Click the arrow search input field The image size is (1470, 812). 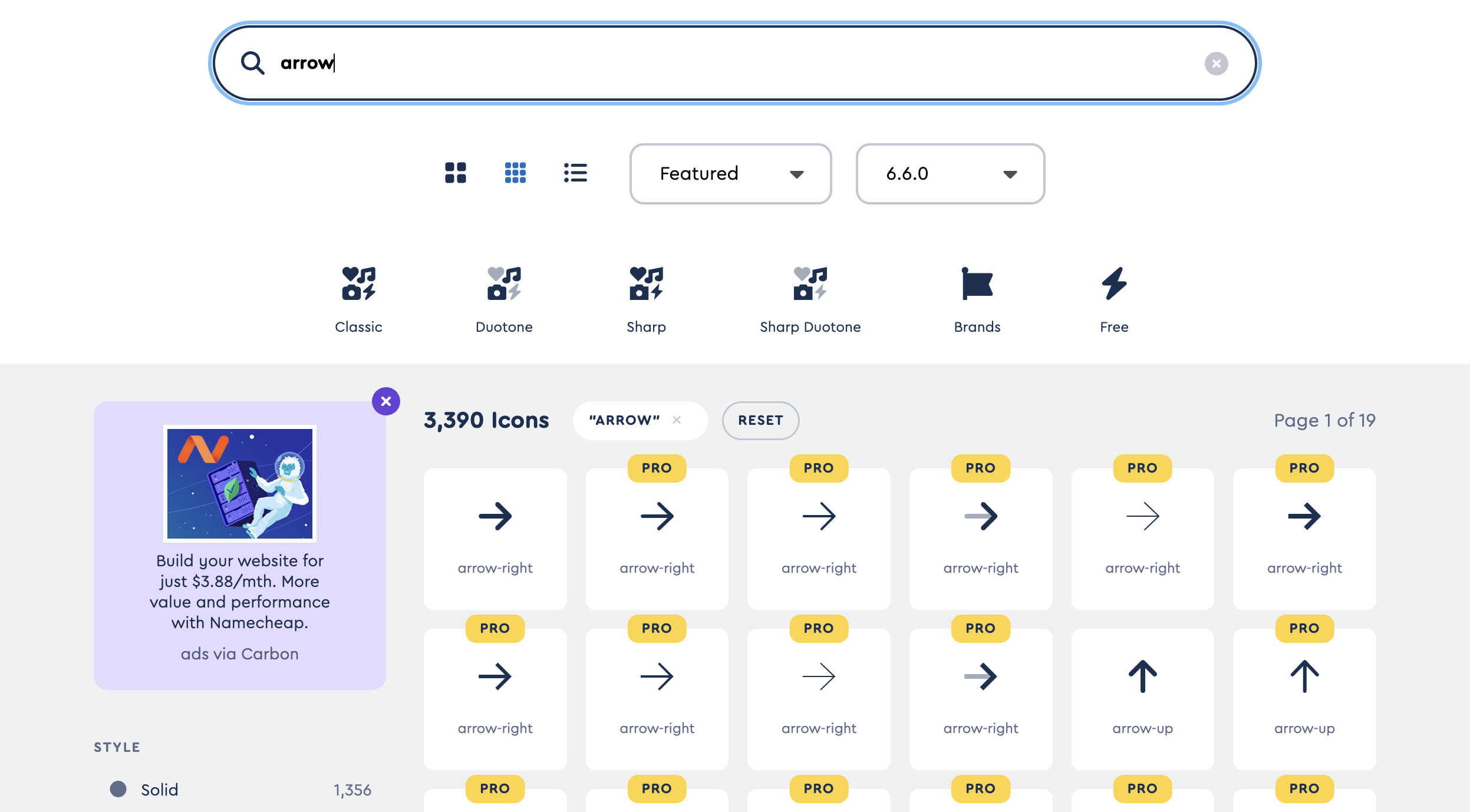point(707,63)
